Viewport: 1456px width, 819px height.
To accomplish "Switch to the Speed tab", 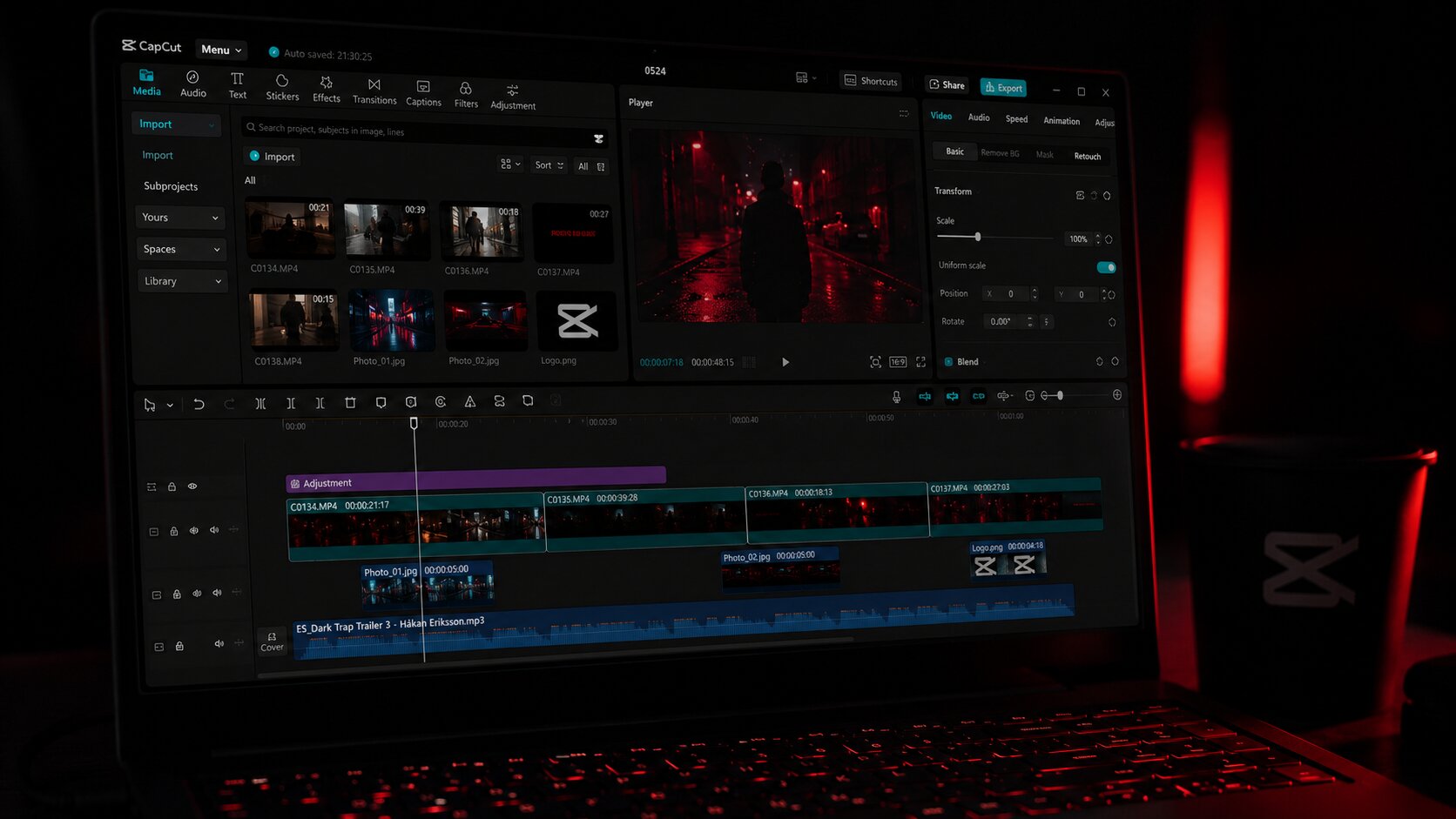I will 1016,119.
